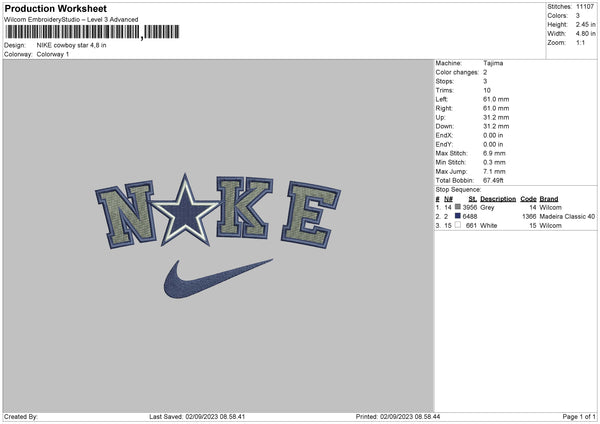Click the design name 'NIKE cowboy star 4,8 in'
This screenshot has height=424, width=600.
click(72, 45)
